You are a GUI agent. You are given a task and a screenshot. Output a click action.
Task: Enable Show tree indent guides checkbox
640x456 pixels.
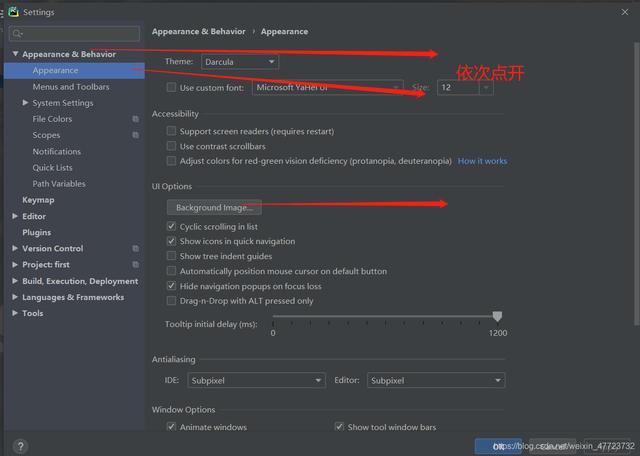coord(172,256)
